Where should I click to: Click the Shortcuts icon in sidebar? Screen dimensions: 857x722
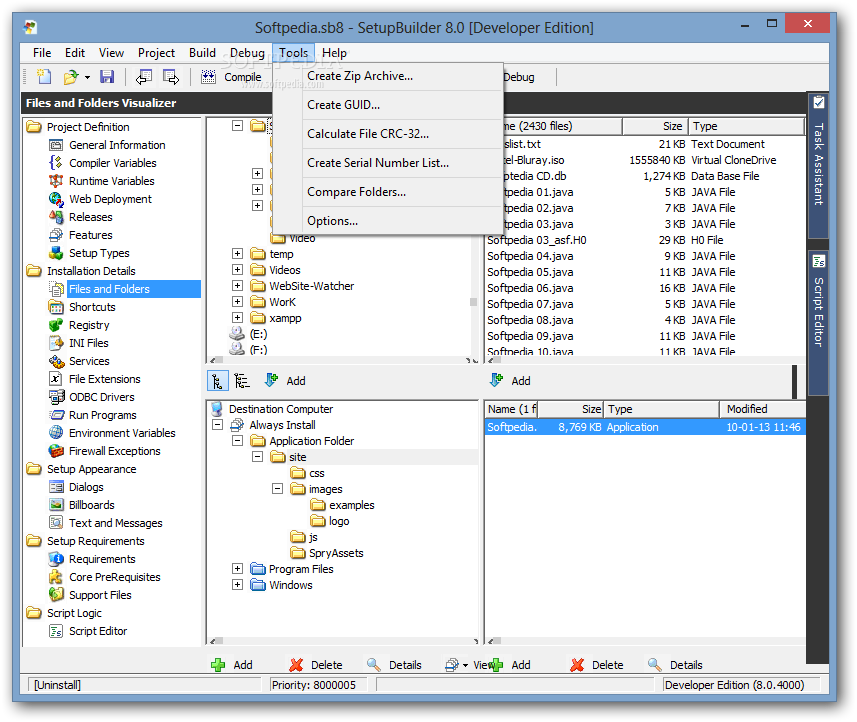click(56, 307)
